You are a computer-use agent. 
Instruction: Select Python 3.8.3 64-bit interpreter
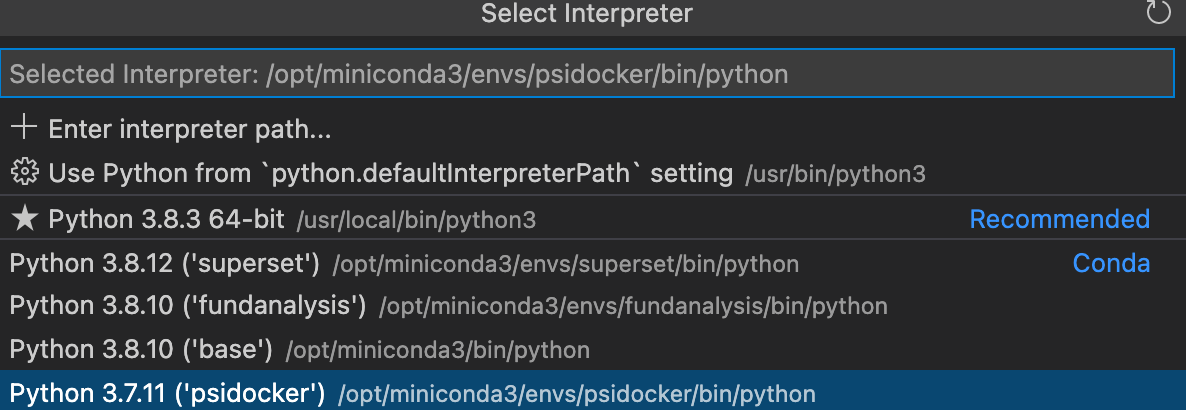pos(167,219)
